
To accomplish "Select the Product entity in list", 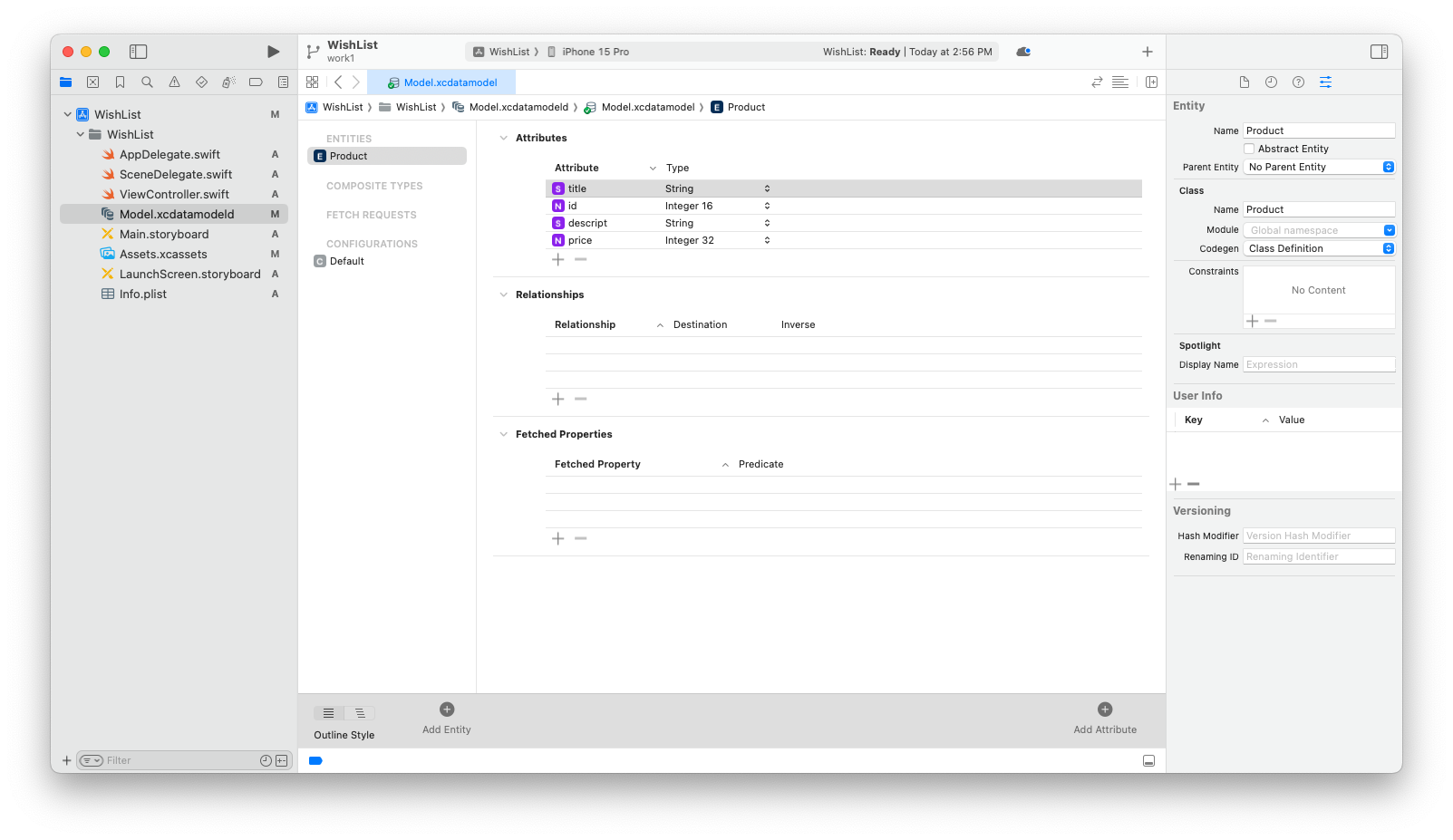I will [x=387, y=157].
